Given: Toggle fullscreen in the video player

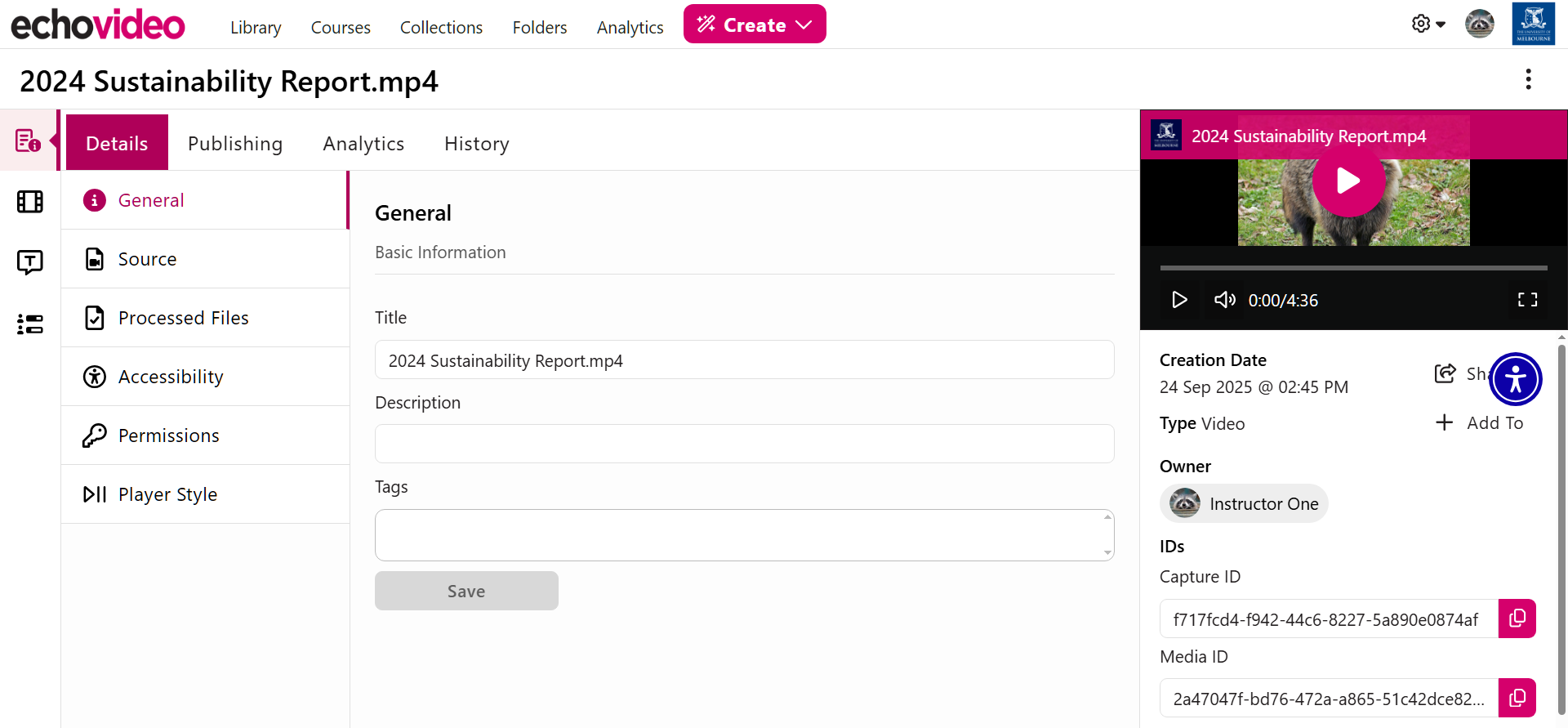Looking at the screenshot, I should (x=1527, y=300).
